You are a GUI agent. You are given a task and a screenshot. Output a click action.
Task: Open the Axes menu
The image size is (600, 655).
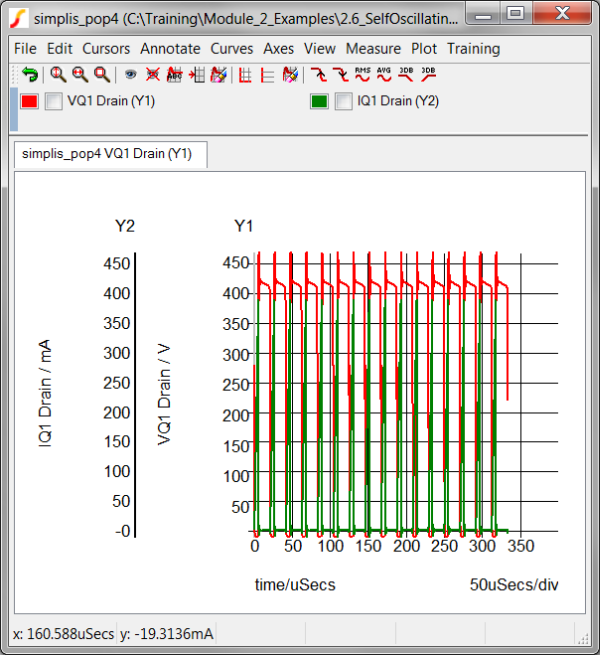tap(279, 48)
